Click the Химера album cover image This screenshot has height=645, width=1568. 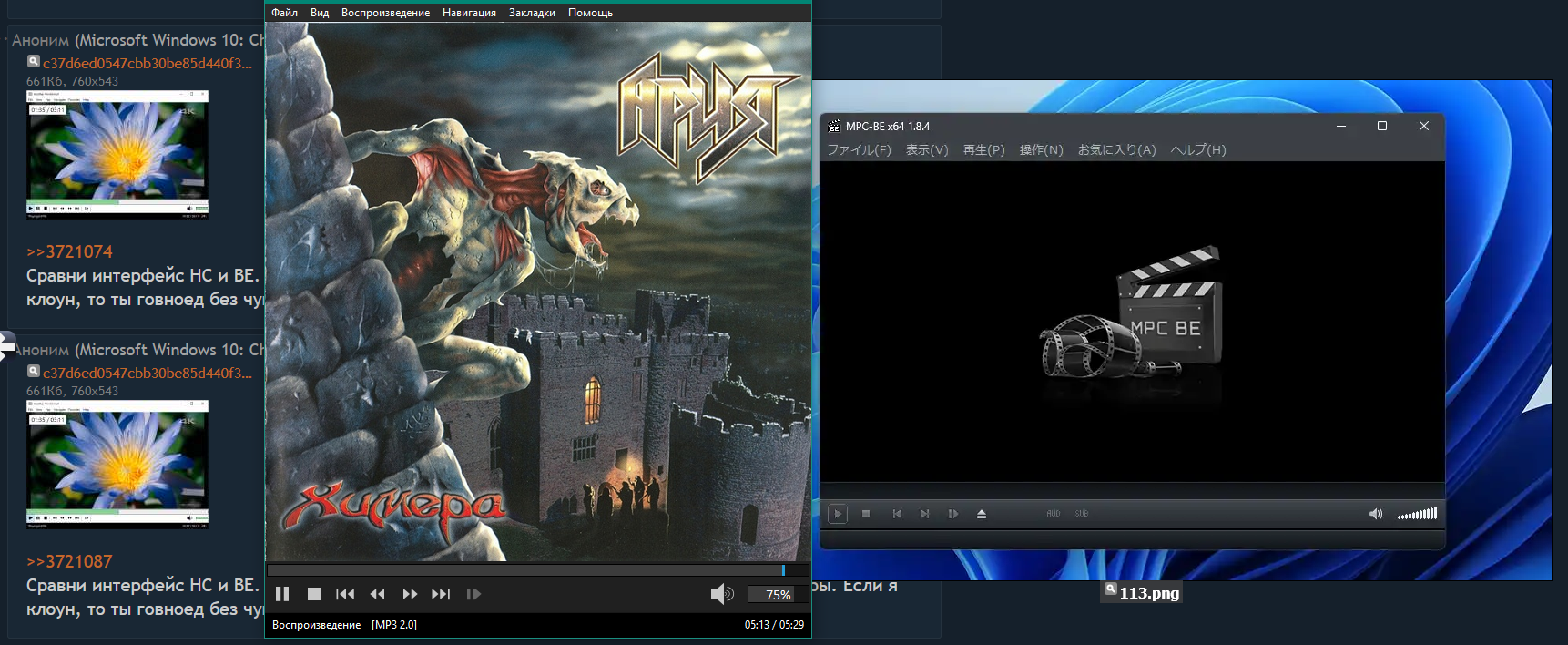538,292
